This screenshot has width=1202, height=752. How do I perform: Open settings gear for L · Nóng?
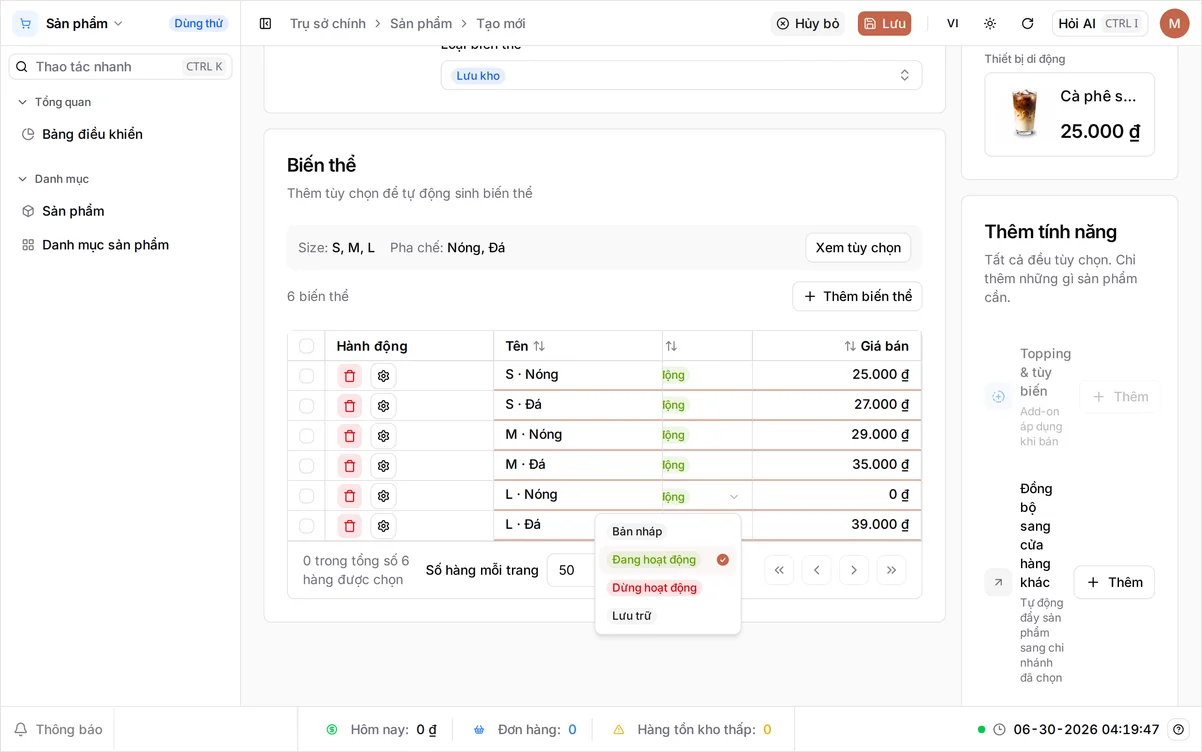383,496
